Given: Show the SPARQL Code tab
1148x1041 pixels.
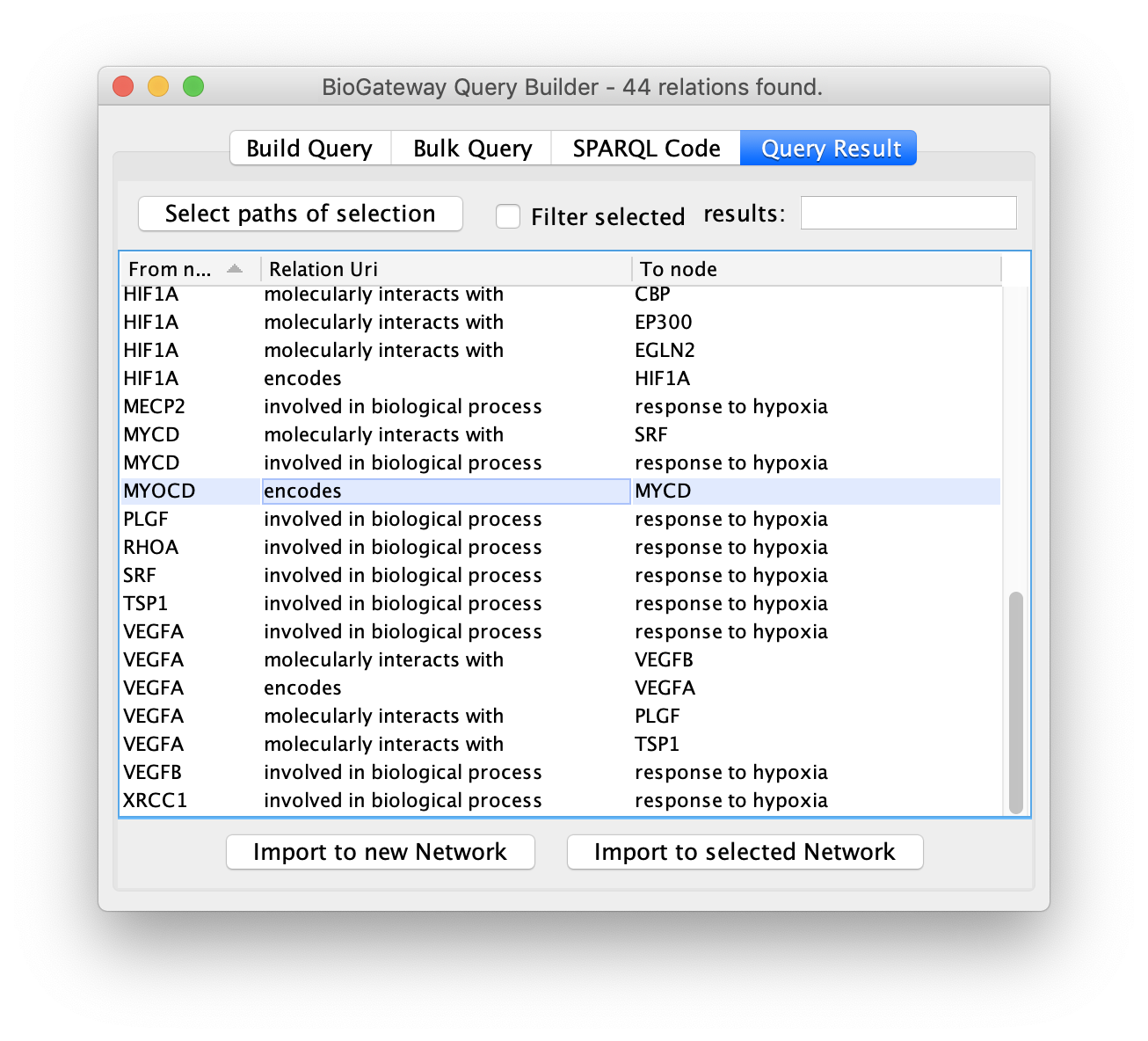Looking at the screenshot, I should click(x=646, y=148).
